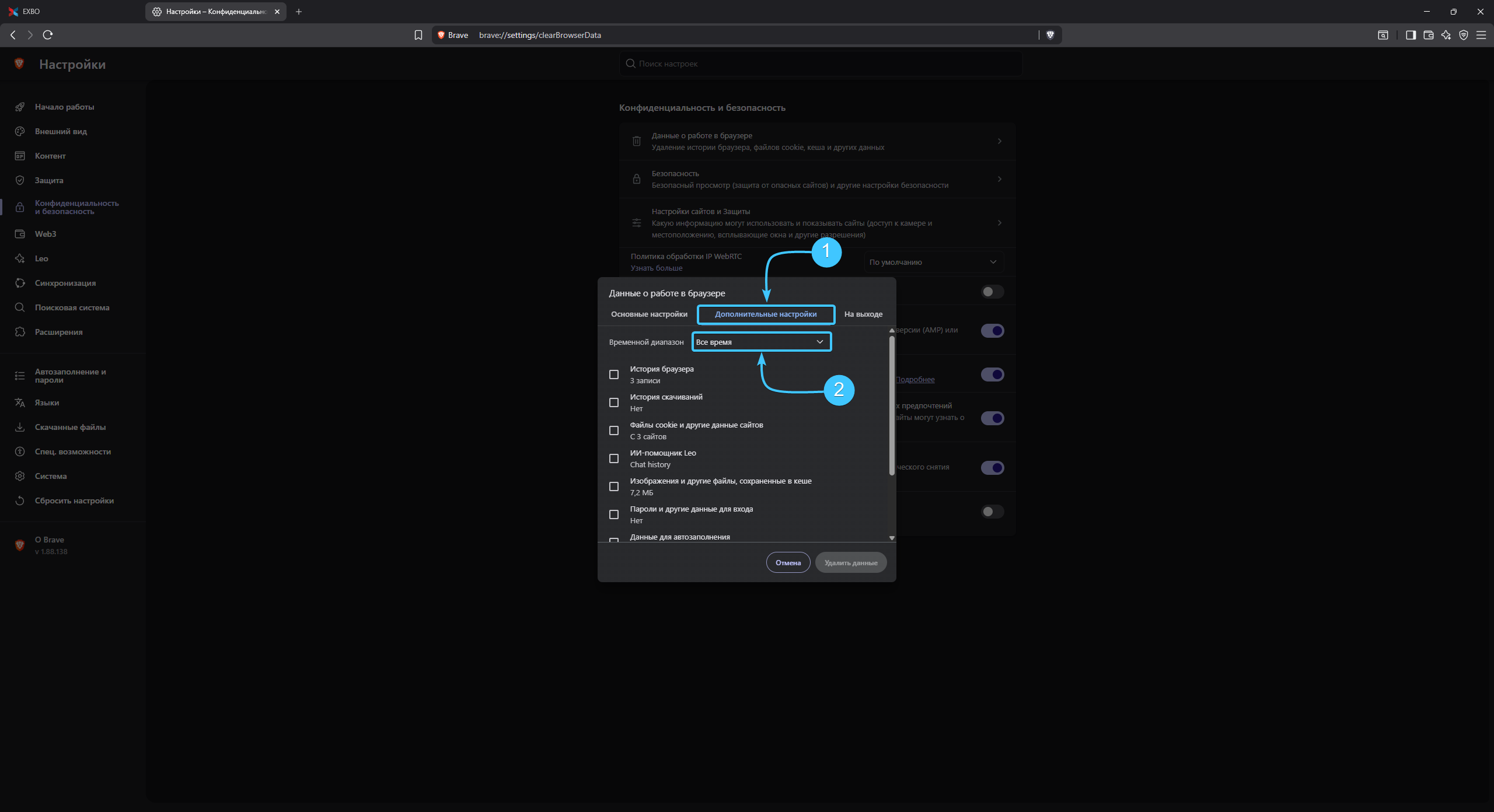Check the 'История браузера' checkbox

coord(614,374)
